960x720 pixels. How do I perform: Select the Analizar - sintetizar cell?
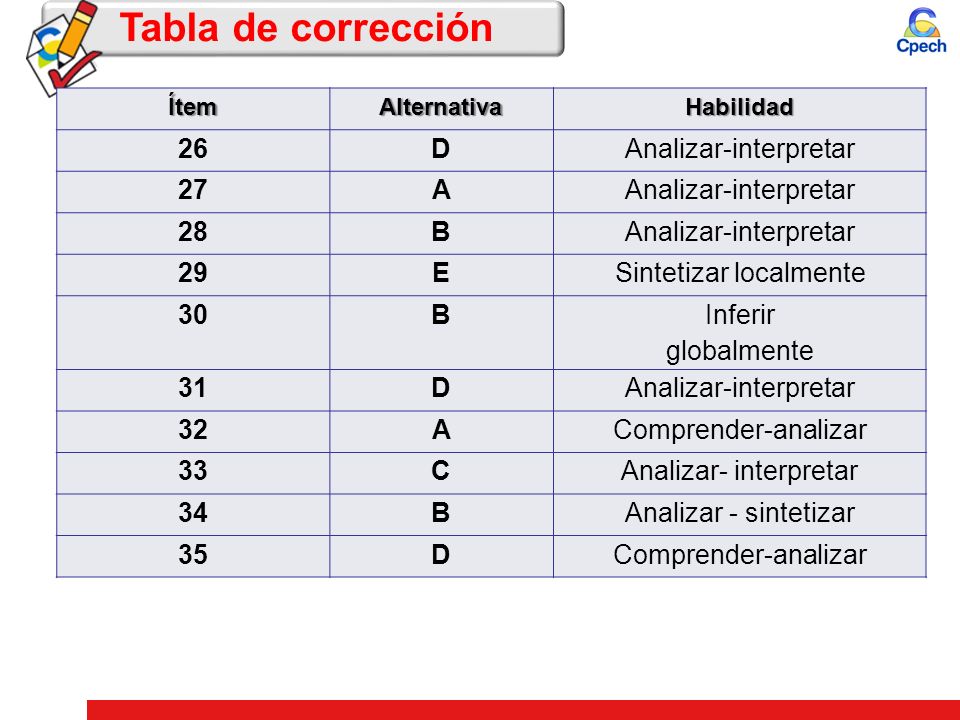[740, 515]
